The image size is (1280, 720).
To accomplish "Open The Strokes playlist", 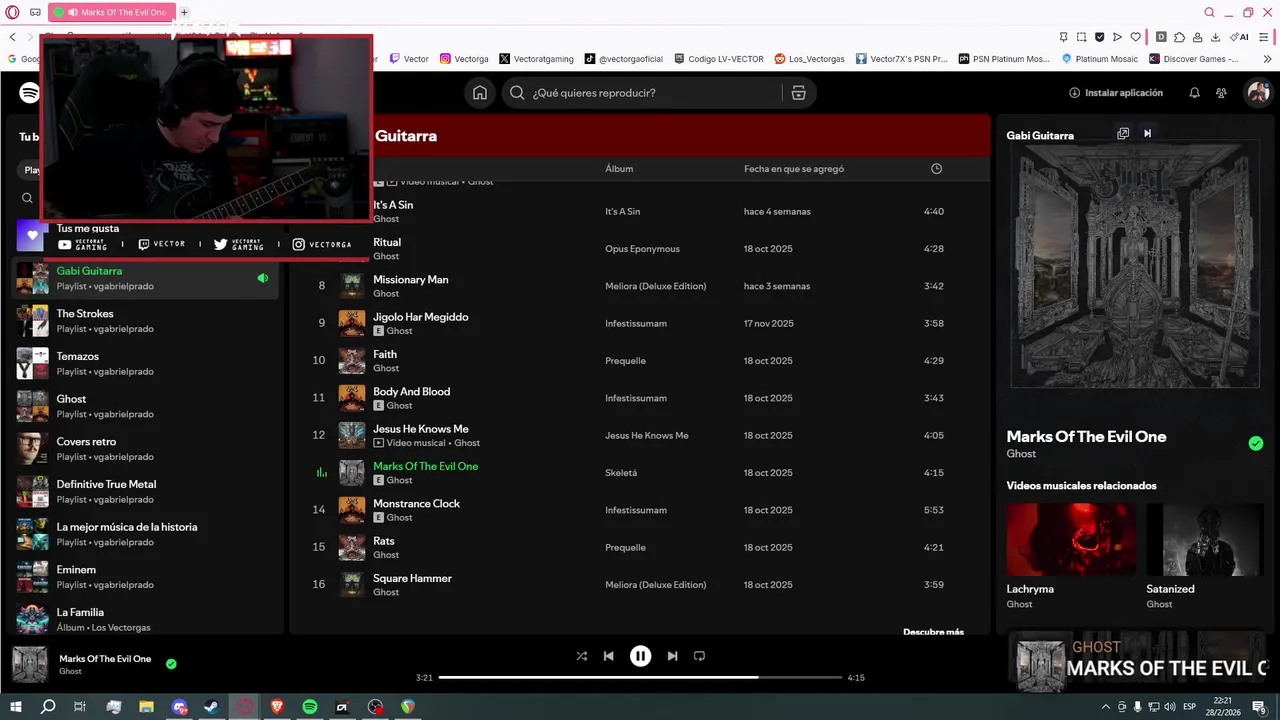I will click(147, 321).
